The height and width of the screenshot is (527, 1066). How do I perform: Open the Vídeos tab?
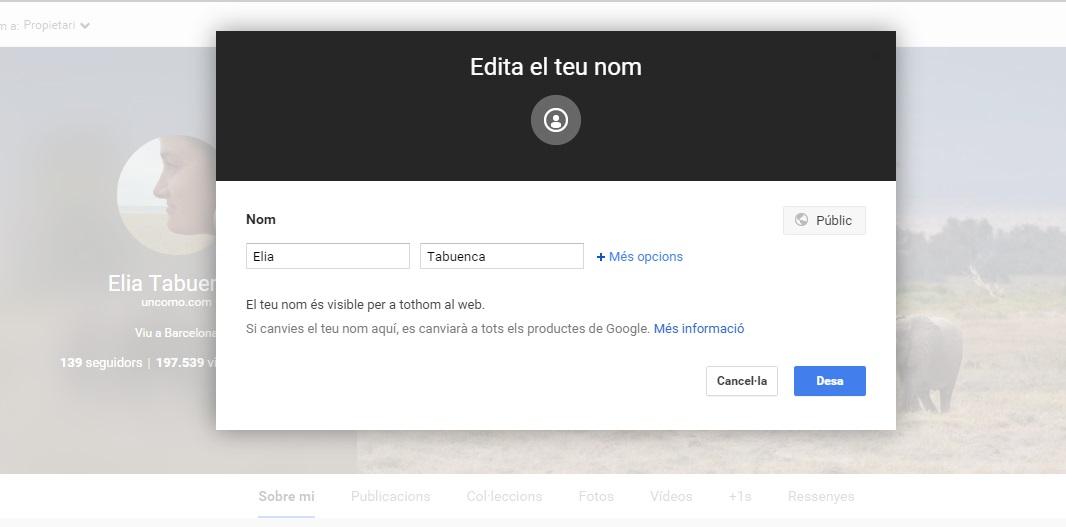(670, 496)
